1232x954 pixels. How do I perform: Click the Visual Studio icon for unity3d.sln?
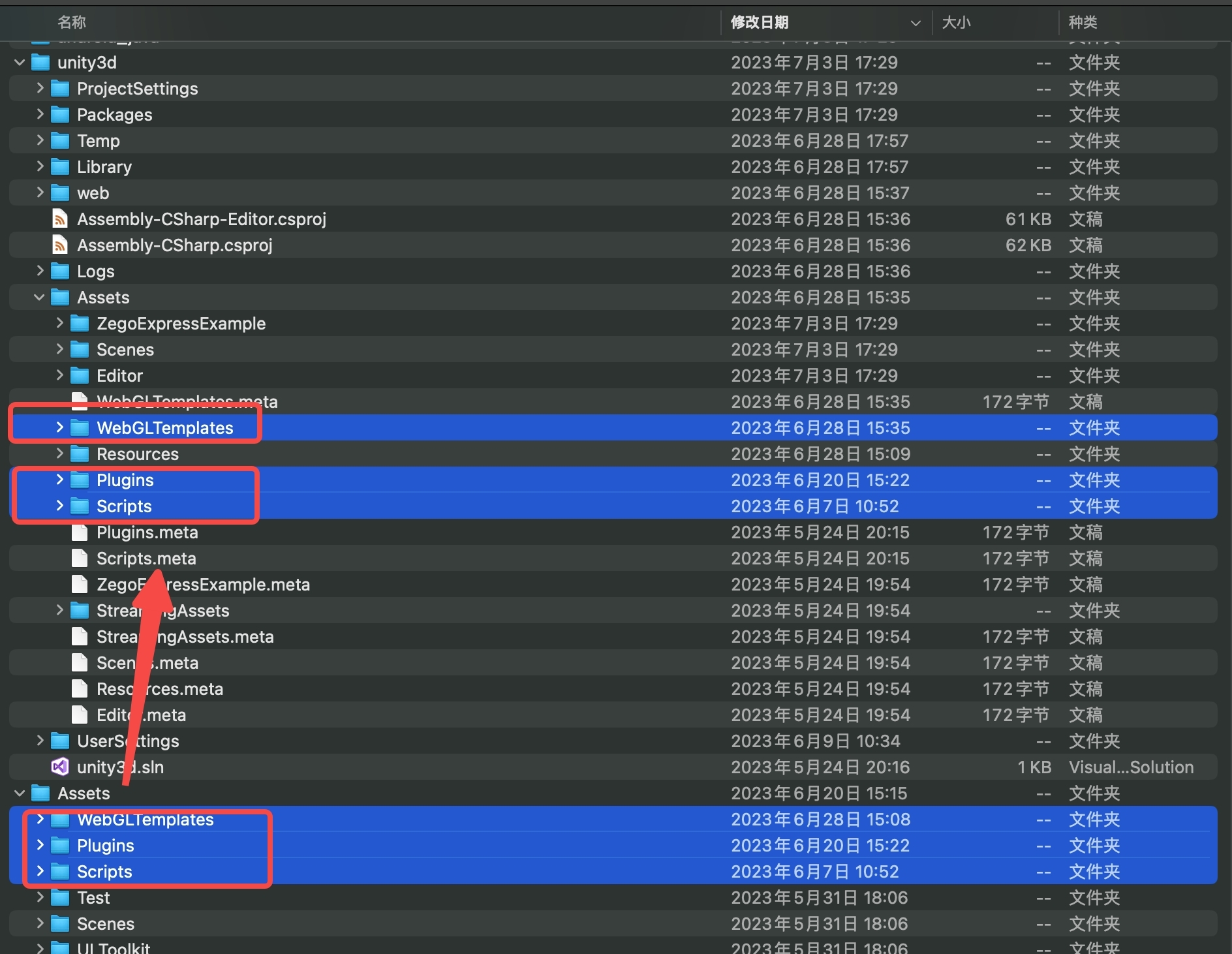tap(60, 767)
